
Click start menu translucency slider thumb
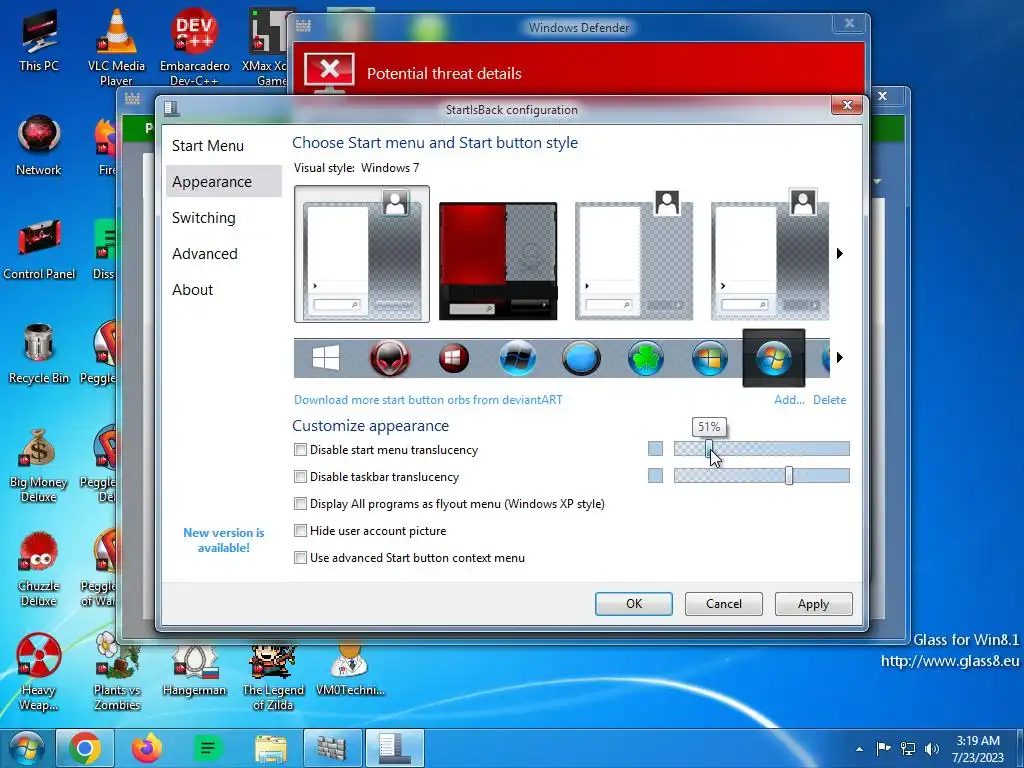tap(709, 449)
